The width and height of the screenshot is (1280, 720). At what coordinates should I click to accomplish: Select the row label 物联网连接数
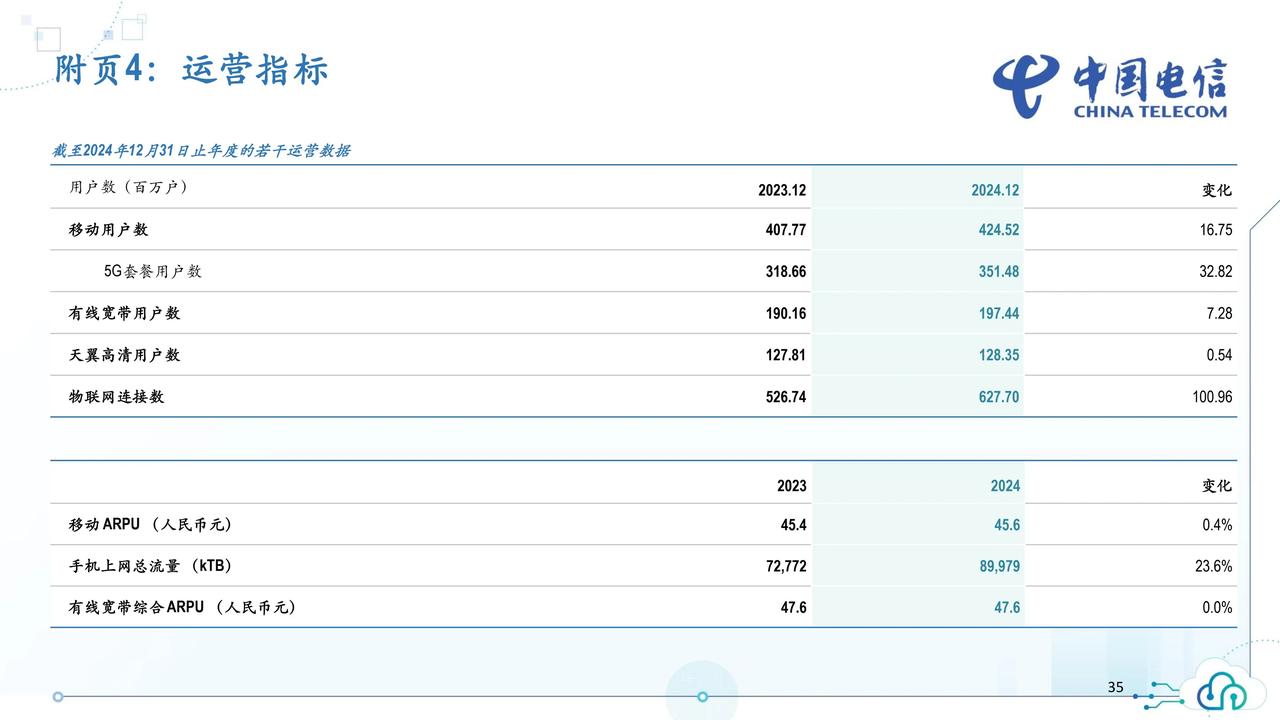(116, 396)
